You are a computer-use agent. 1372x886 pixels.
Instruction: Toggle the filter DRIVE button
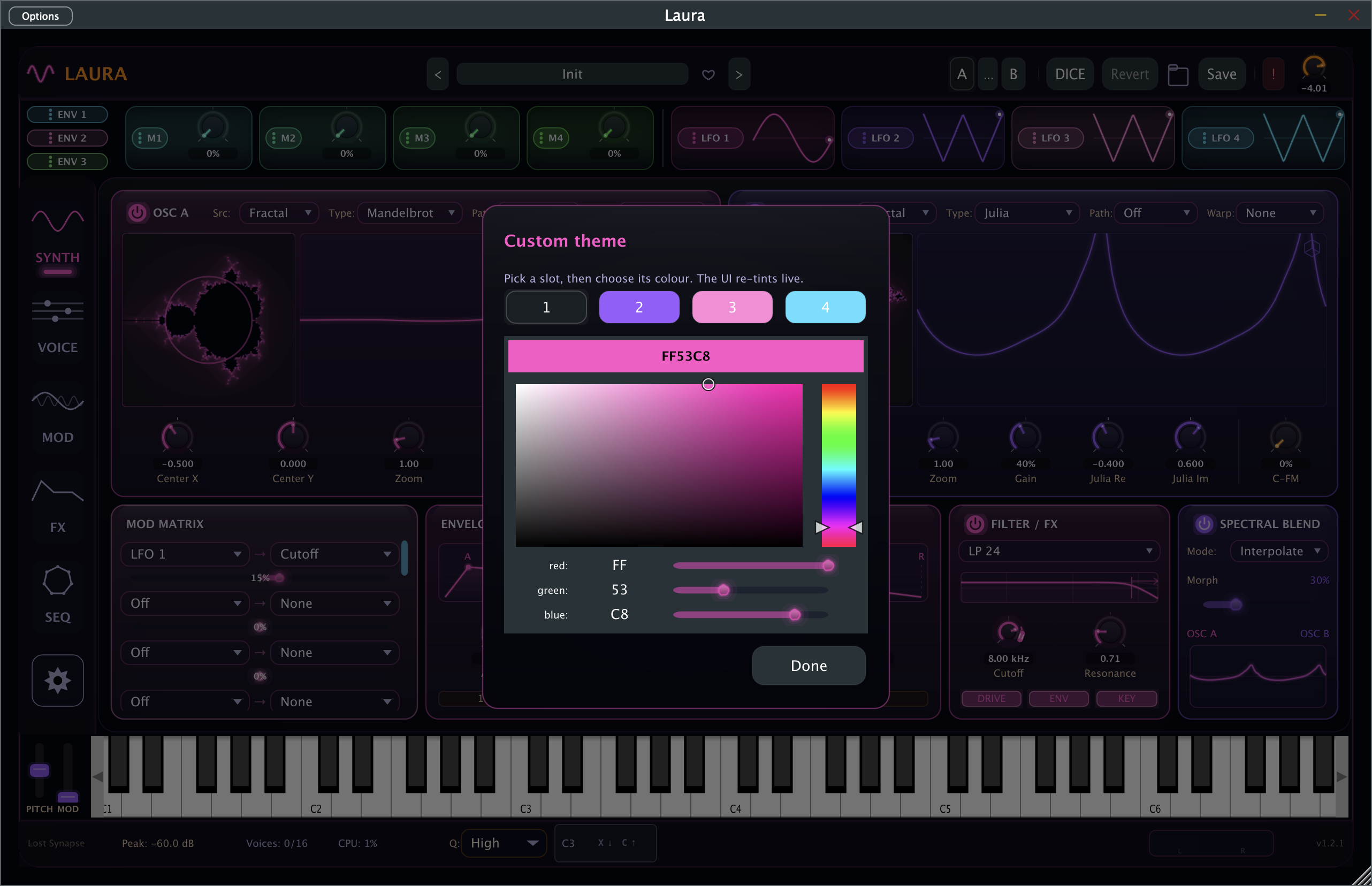tap(991, 698)
